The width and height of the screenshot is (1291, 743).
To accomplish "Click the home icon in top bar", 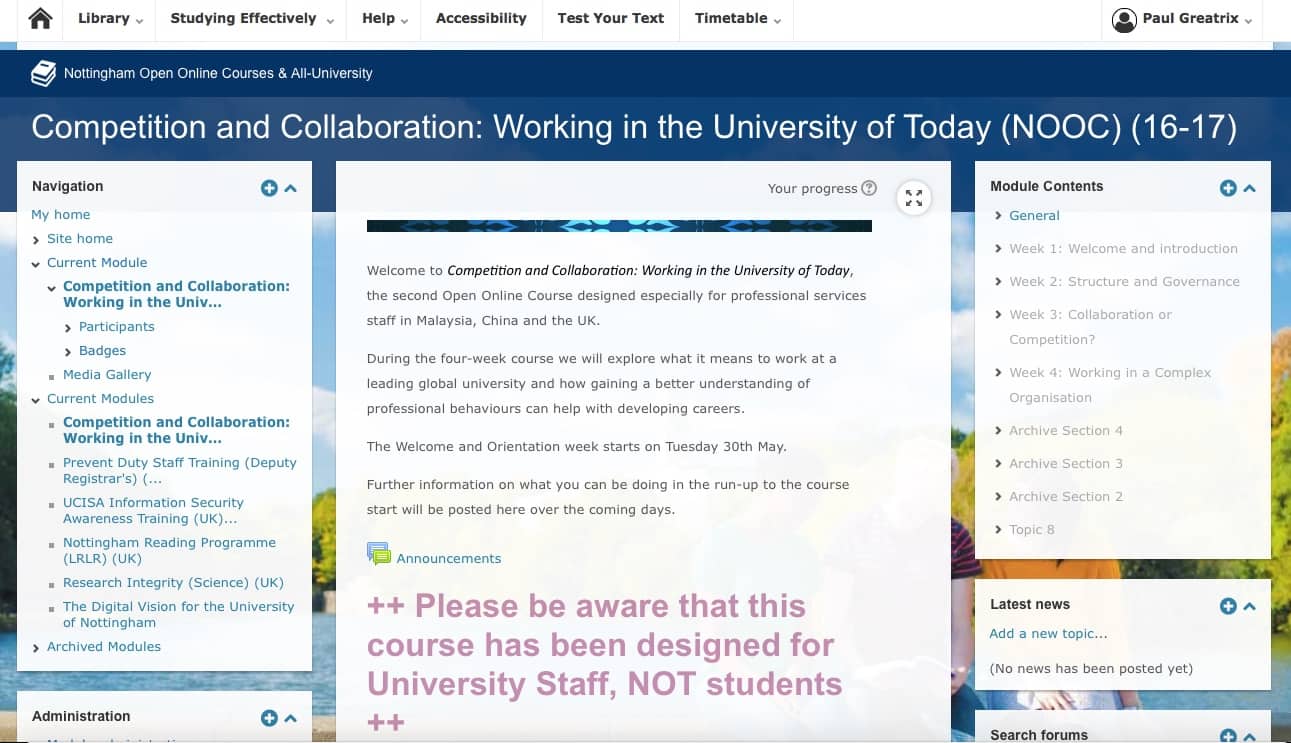I will 40,19.
